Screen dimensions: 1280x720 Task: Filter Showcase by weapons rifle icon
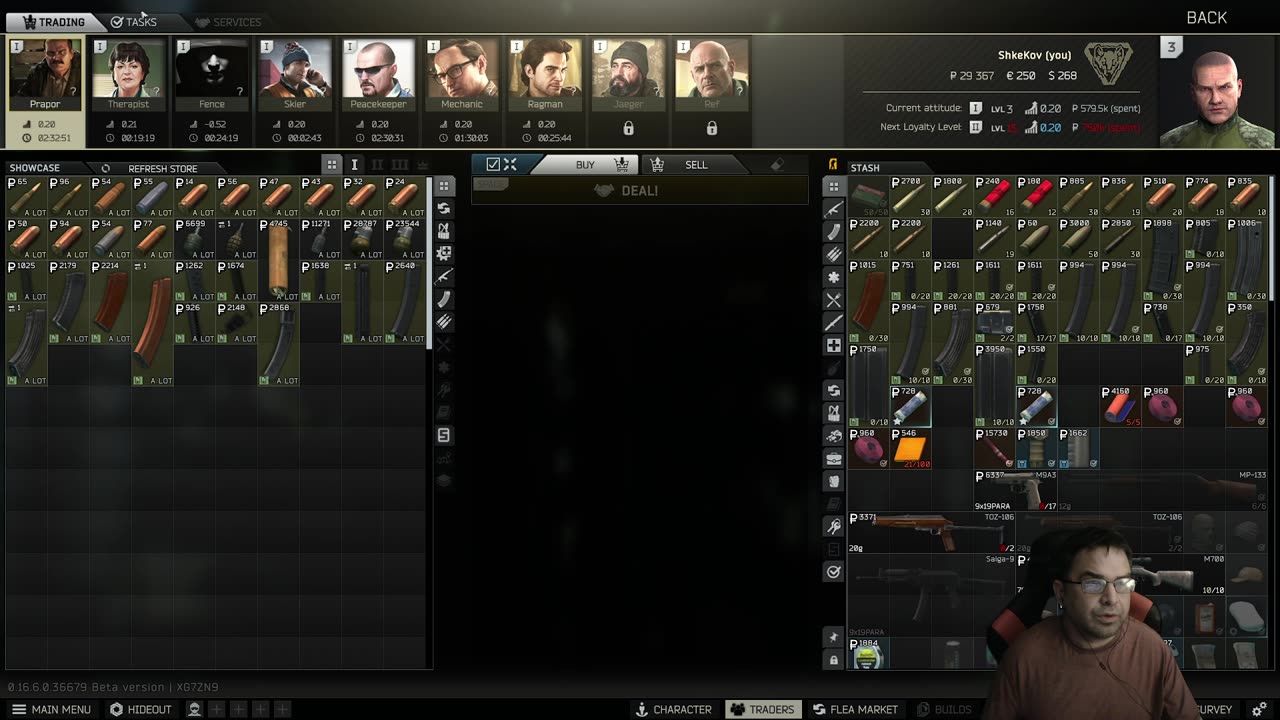pyautogui.click(x=444, y=276)
